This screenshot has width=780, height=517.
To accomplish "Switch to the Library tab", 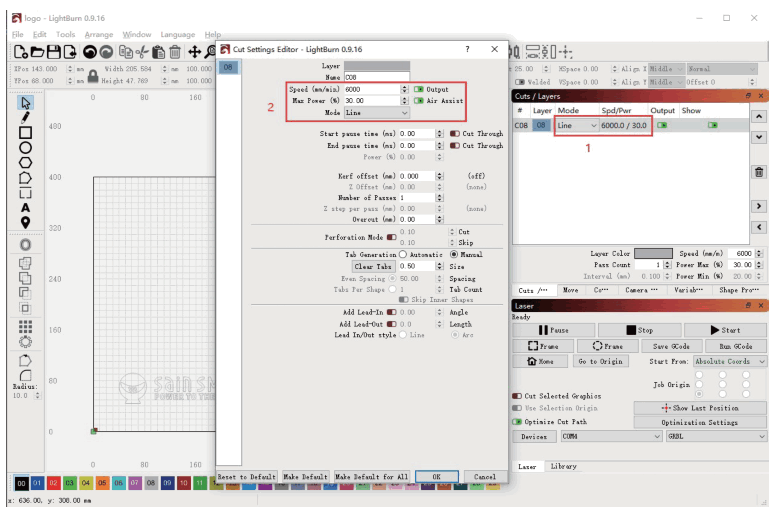I will tap(563, 466).
